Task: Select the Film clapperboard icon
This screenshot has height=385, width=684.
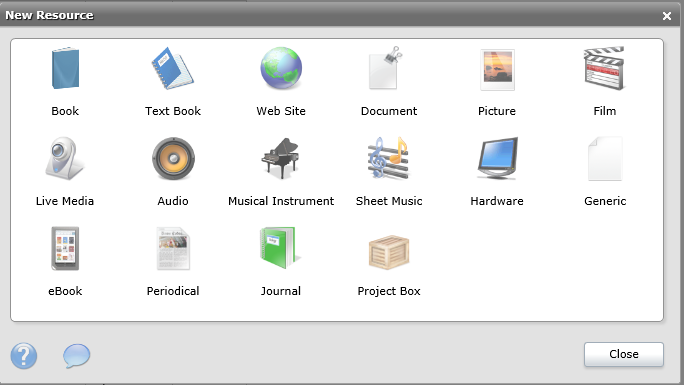Action: click(x=605, y=68)
